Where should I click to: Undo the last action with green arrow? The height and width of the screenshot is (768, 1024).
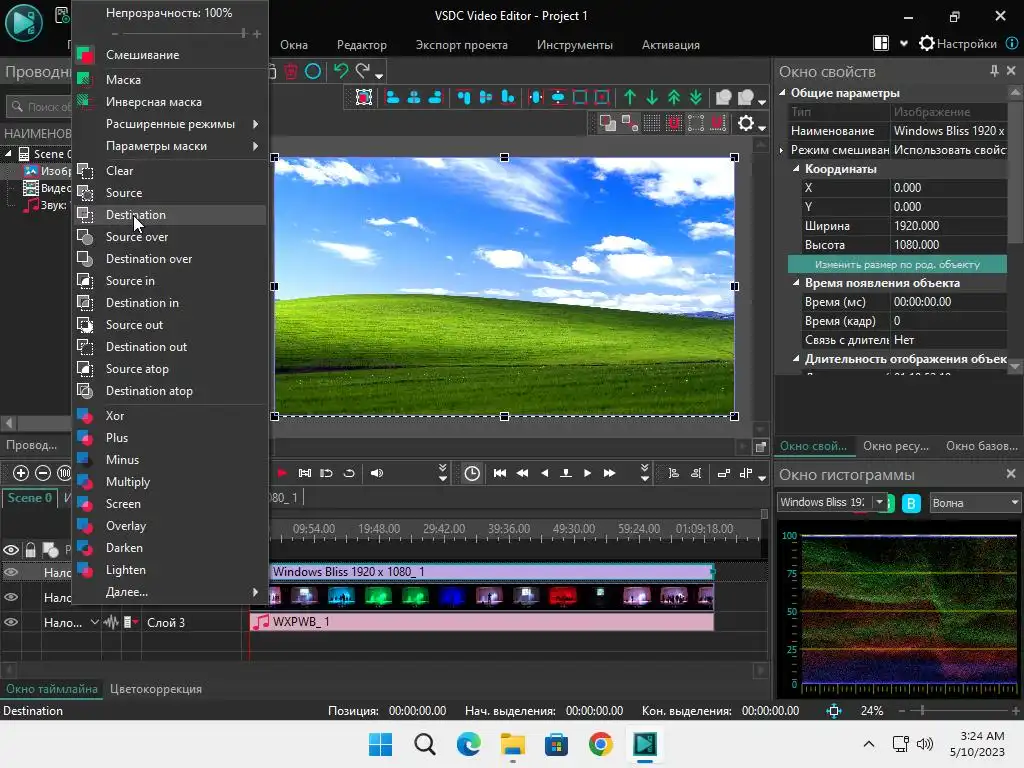(340, 71)
